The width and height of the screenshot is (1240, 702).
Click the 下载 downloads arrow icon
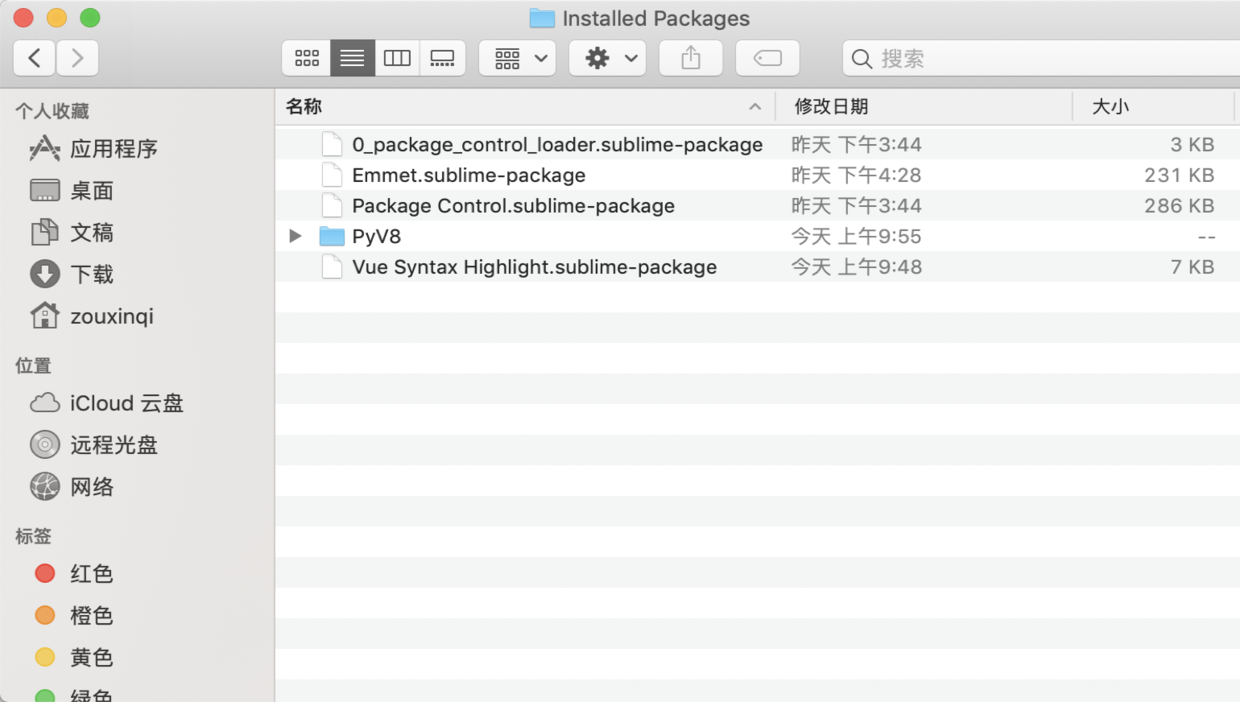click(x=45, y=274)
